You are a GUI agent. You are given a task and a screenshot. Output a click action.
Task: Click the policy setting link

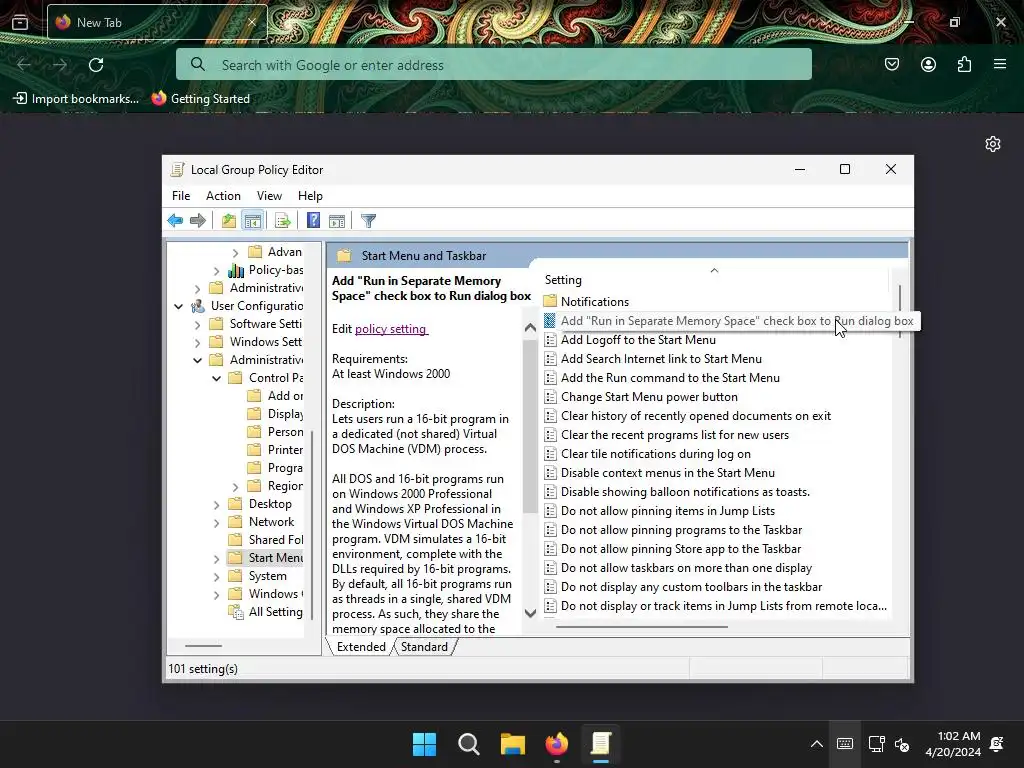click(x=391, y=328)
